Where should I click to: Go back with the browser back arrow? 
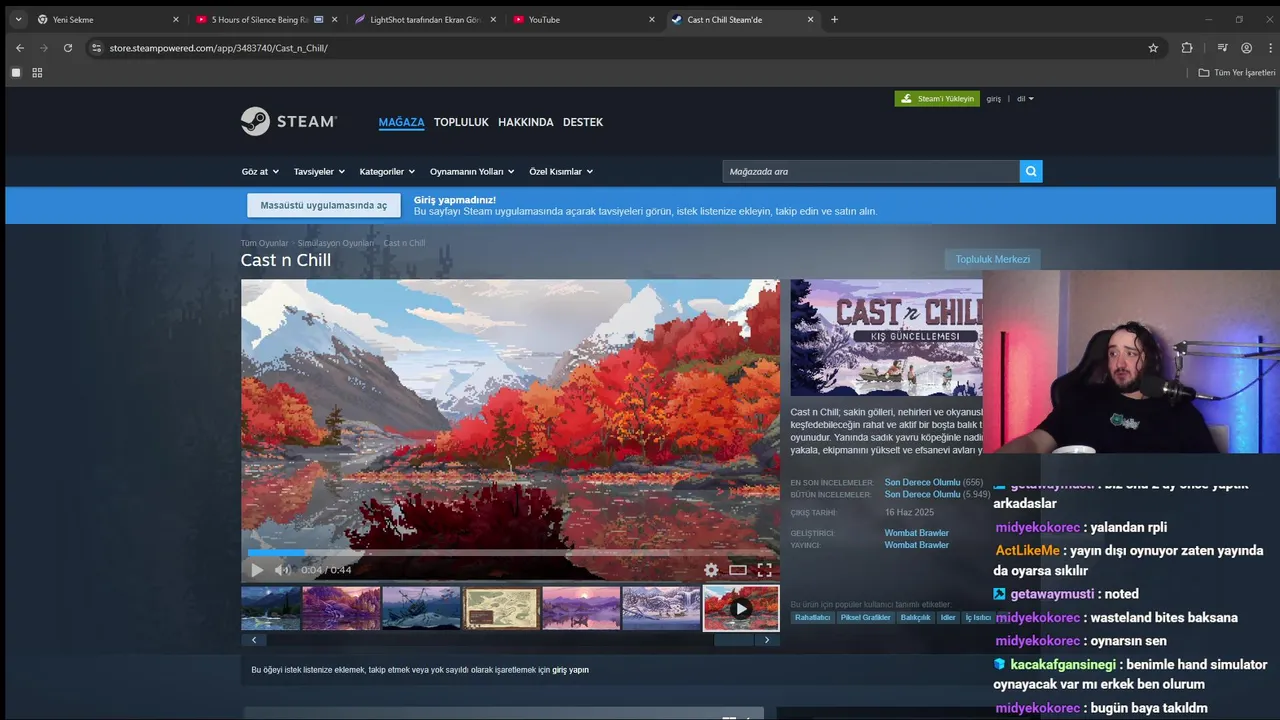tap(19, 48)
